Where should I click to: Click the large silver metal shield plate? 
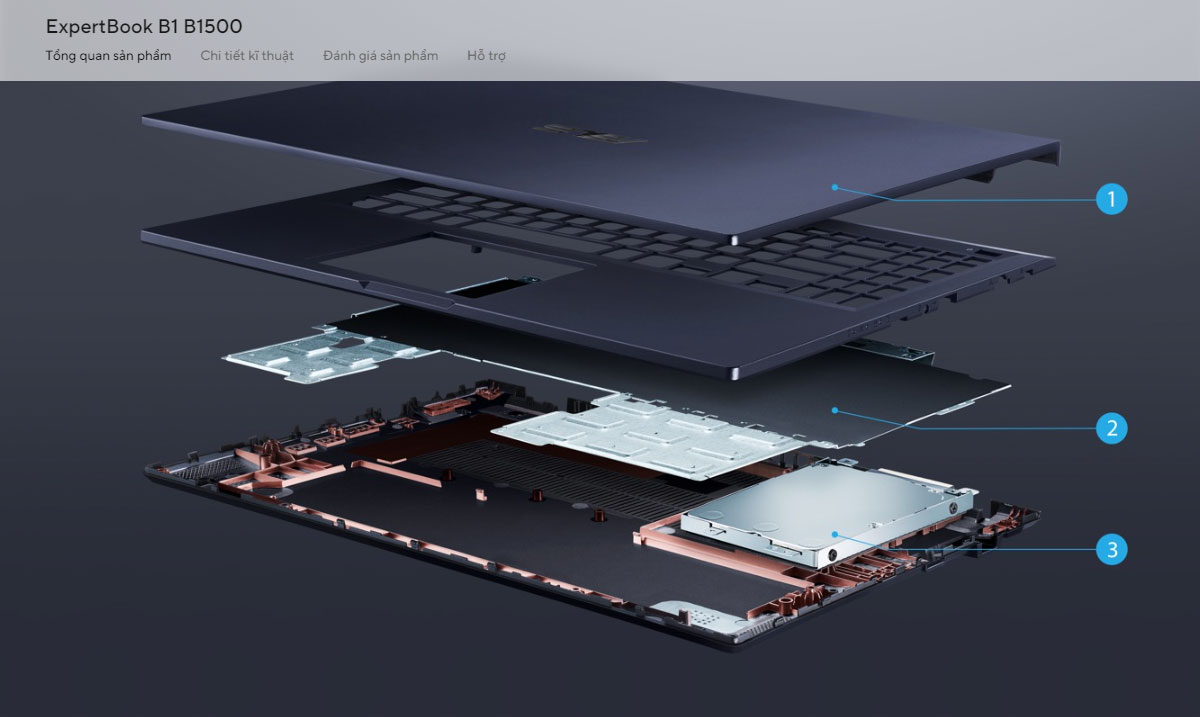pyautogui.click(x=640, y=432)
